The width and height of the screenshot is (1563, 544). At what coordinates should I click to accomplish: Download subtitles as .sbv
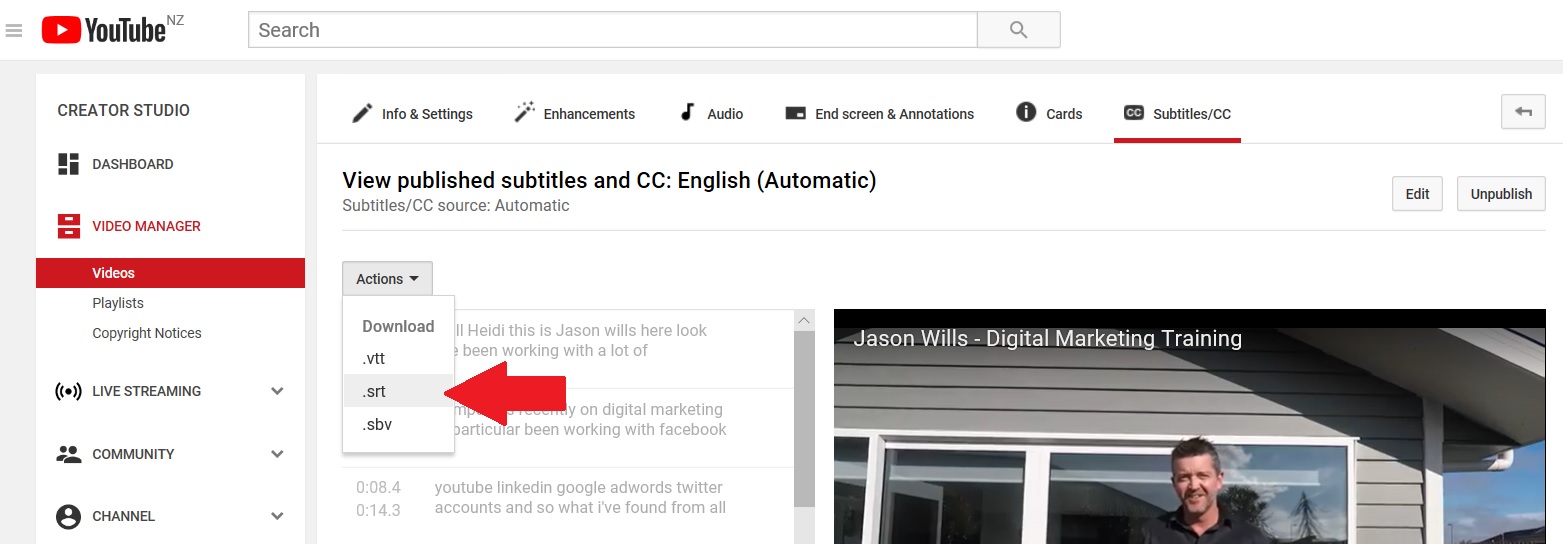[x=398, y=424]
